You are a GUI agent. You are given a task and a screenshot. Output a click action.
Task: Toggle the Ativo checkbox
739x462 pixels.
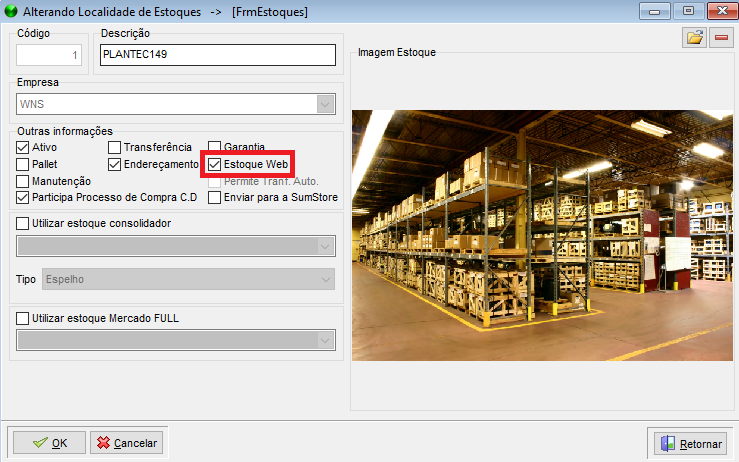point(22,148)
